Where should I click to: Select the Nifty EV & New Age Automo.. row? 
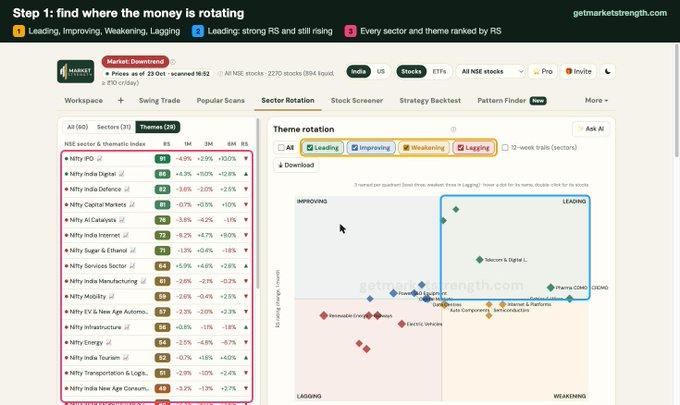point(157,312)
